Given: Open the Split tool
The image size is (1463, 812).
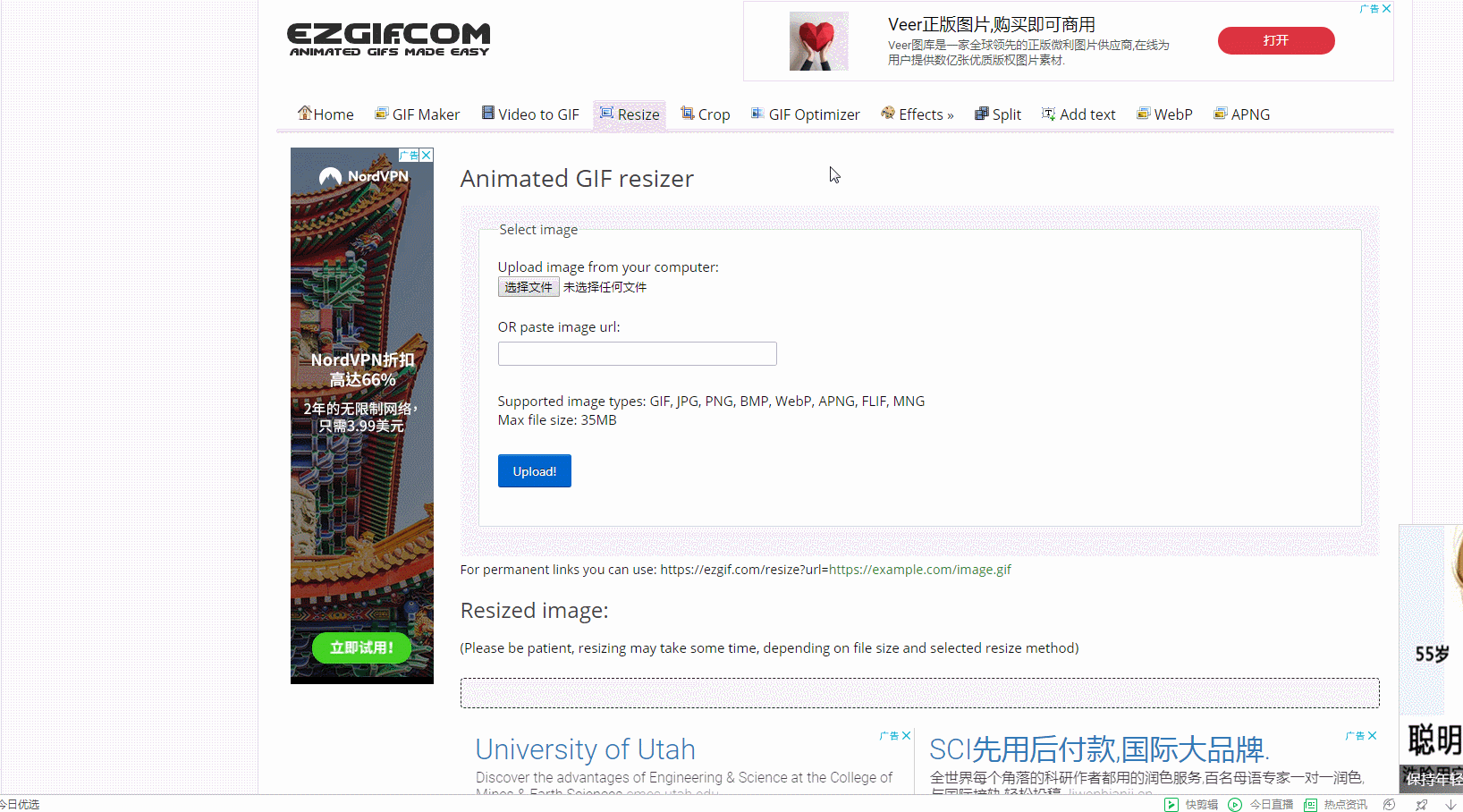Looking at the screenshot, I should pyautogui.click(x=998, y=114).
